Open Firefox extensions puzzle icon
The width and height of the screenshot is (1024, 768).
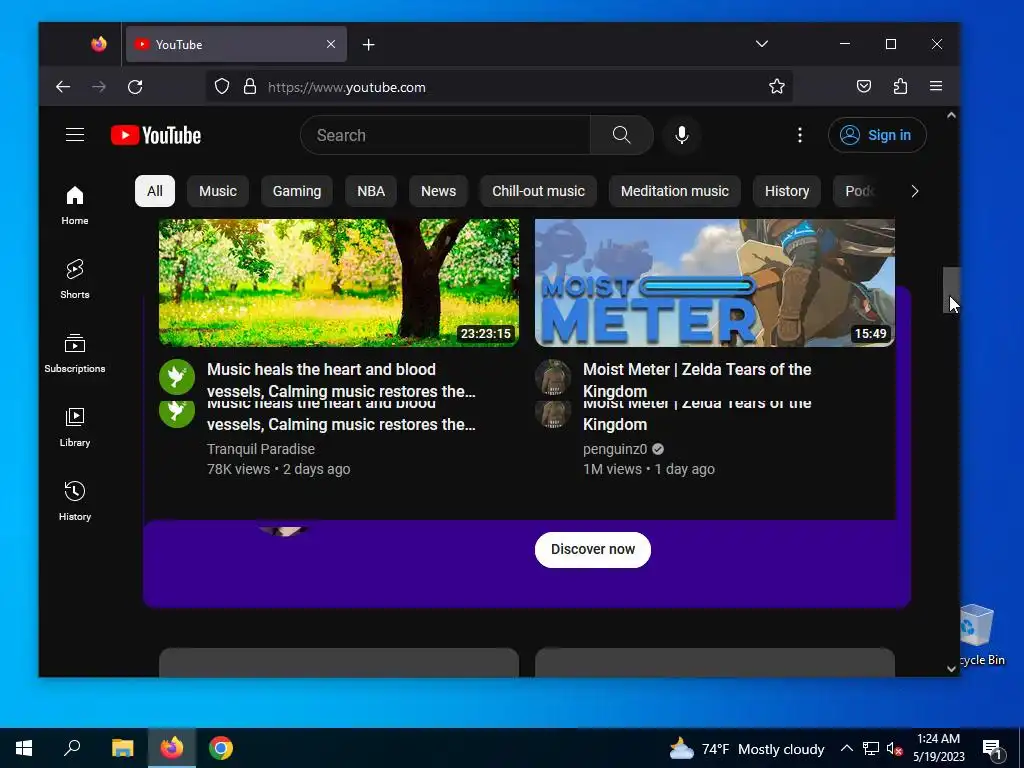900,87
